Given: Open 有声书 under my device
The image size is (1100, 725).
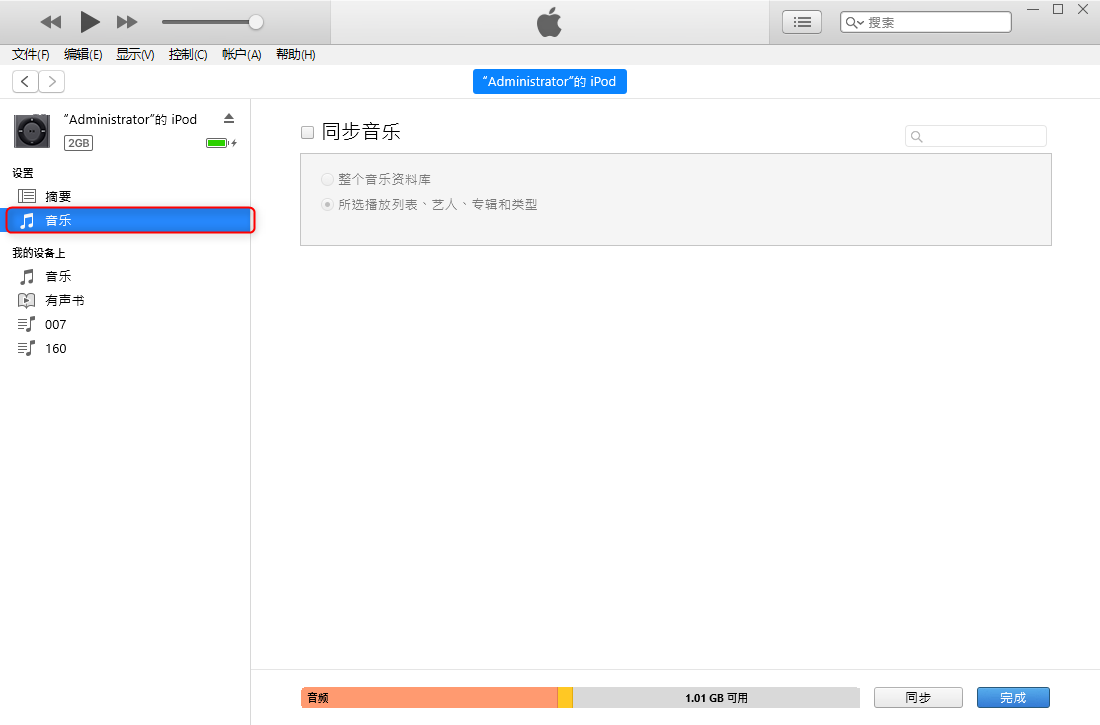Looking at the screenshot, I should (x=126, y=300).
